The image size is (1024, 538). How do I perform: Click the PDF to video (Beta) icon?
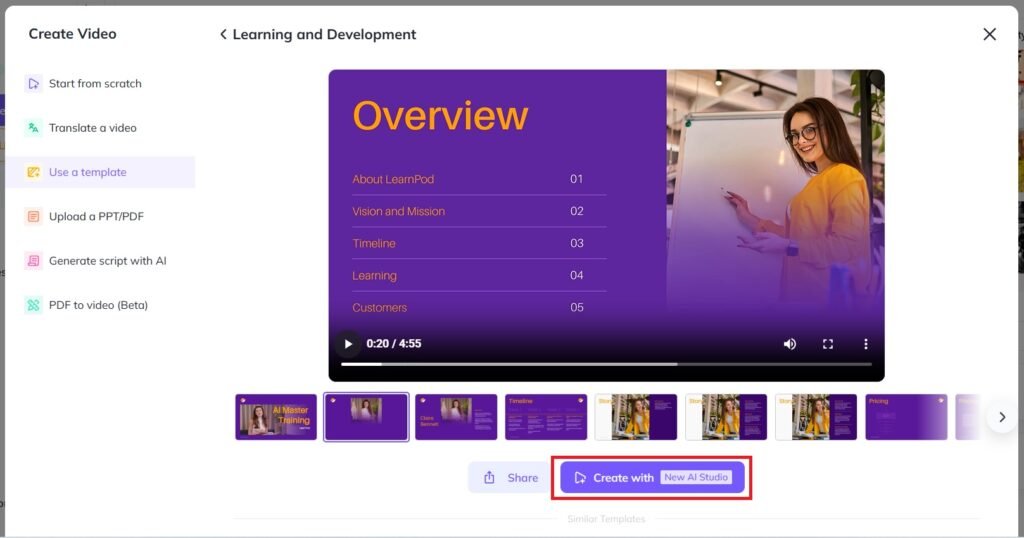click(x=33, y=305)
